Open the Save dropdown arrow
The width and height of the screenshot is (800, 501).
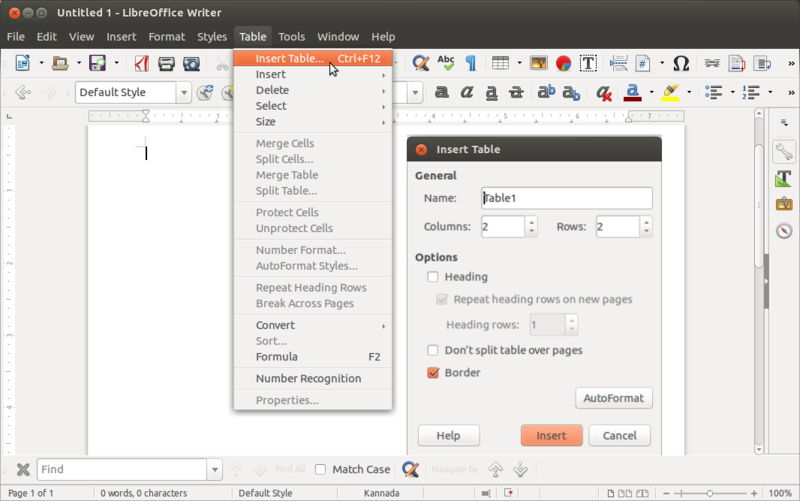pyautogui.click(x=116, y=63)
